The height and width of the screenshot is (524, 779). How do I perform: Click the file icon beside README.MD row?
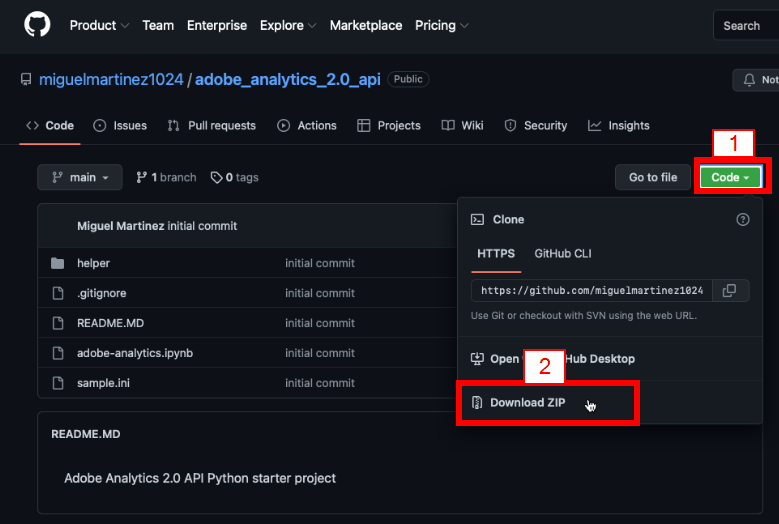click(x=58, y=323)
